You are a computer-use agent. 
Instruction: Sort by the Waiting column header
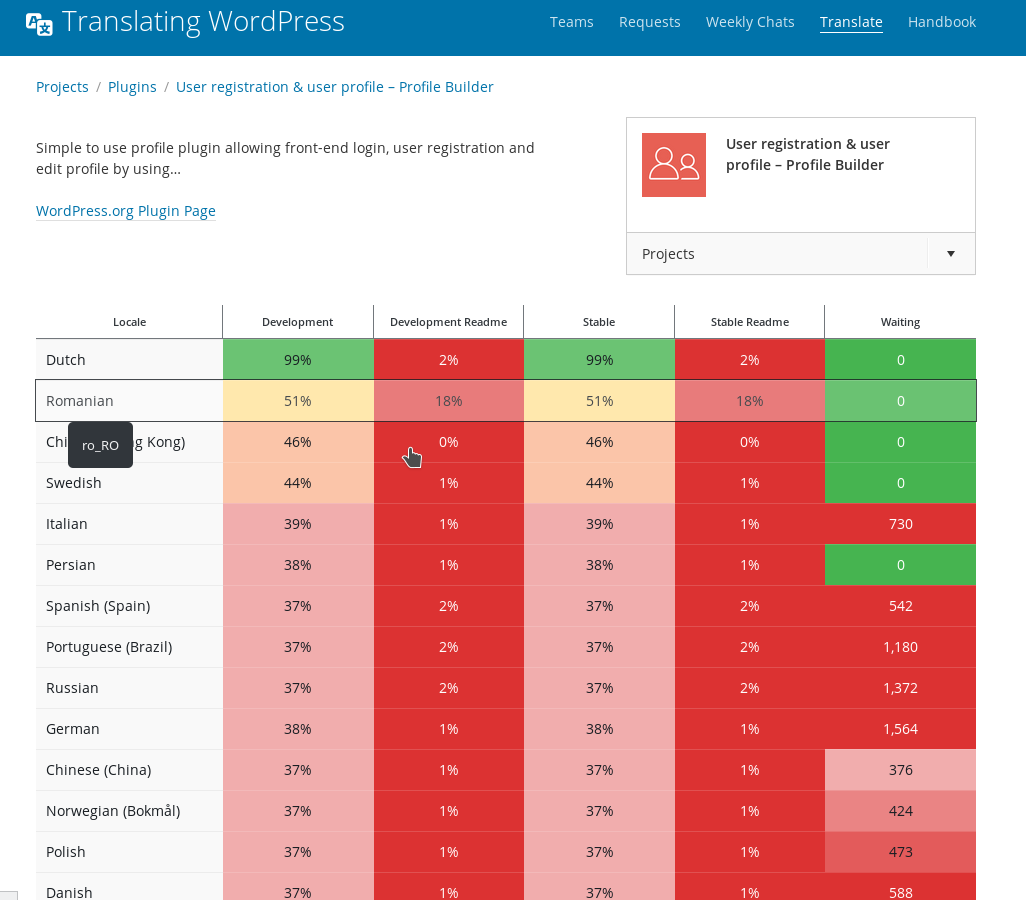click(x=900, y=322)
